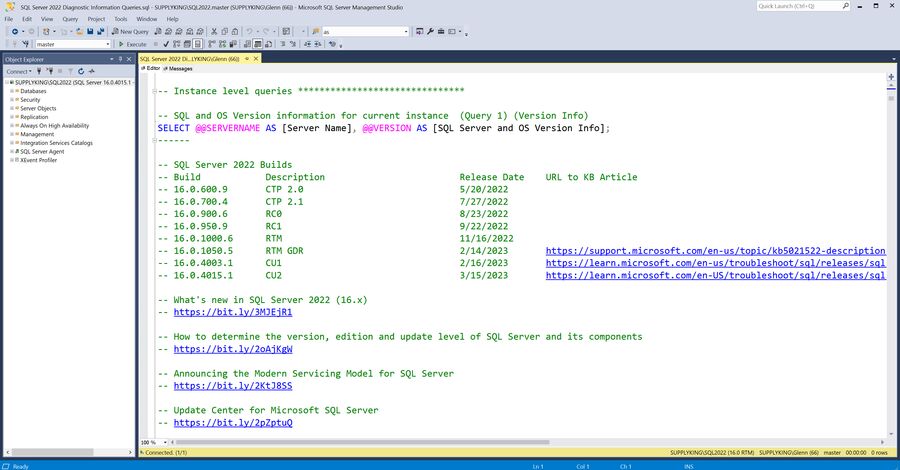Expand the Databases node

tap(11, 91)
